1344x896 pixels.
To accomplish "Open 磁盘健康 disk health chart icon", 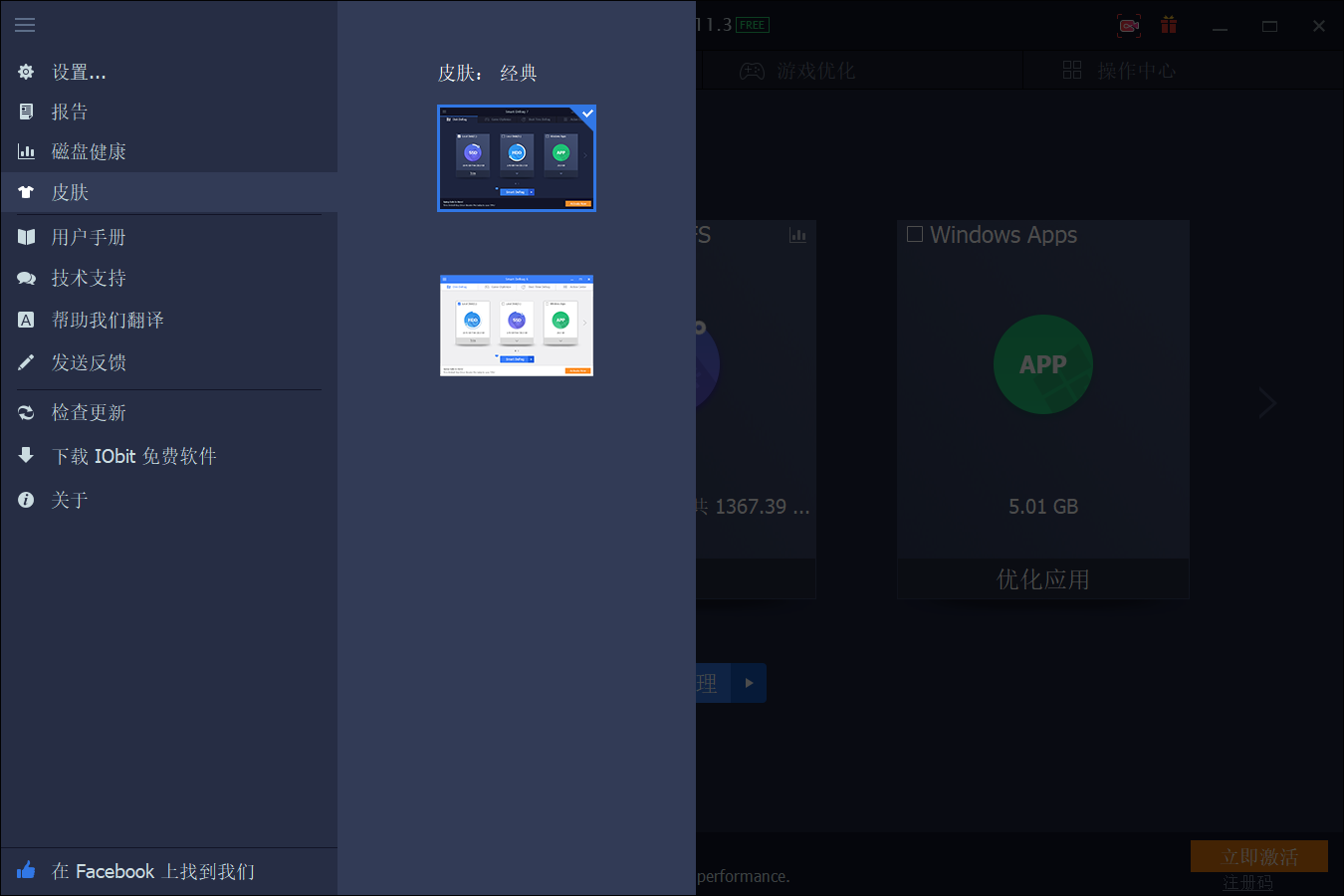I will click(25, 150).
